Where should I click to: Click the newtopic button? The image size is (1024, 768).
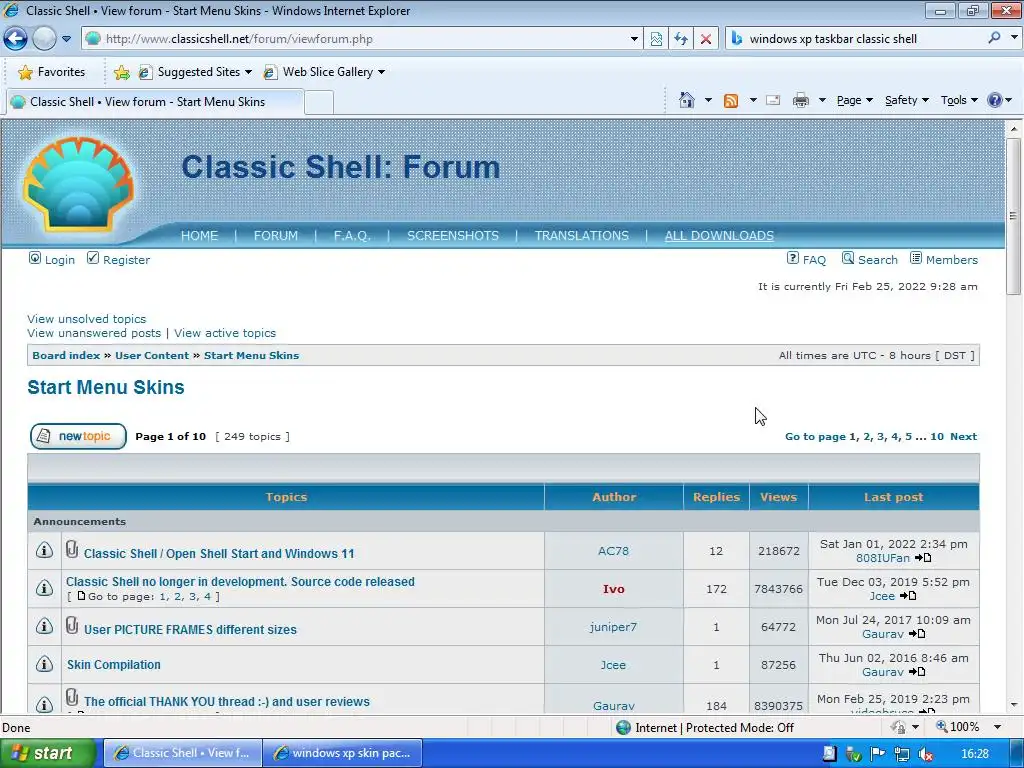click(78, 436)
